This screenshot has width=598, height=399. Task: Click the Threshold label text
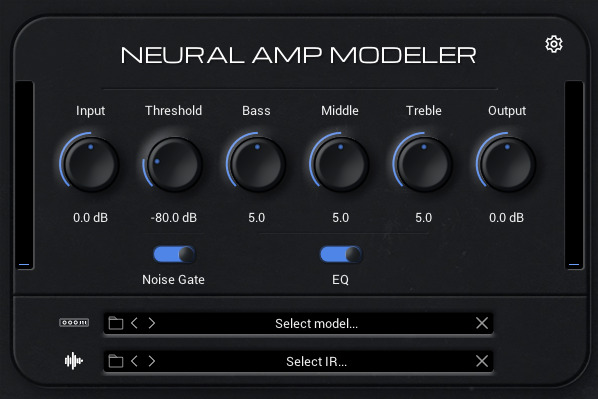(174, 111)
